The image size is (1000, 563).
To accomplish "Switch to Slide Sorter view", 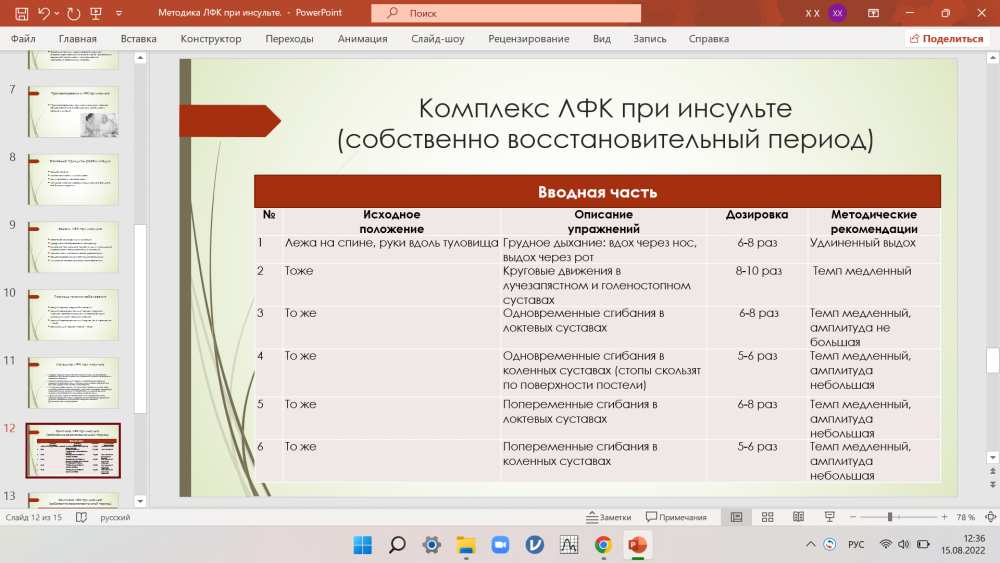I will 767,517.
